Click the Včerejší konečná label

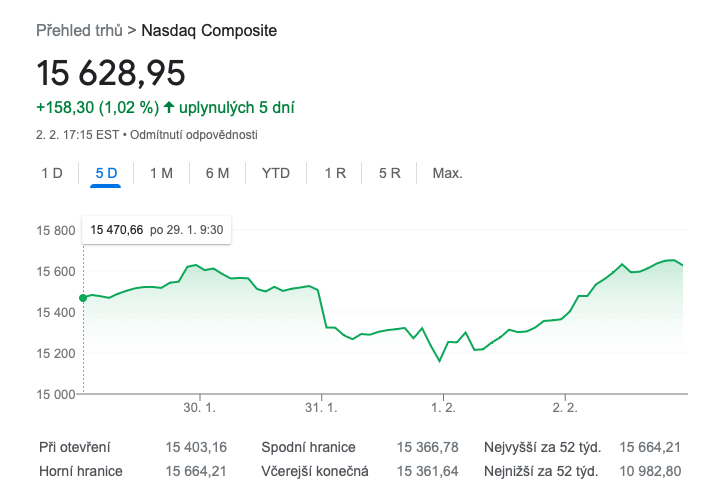315,472
